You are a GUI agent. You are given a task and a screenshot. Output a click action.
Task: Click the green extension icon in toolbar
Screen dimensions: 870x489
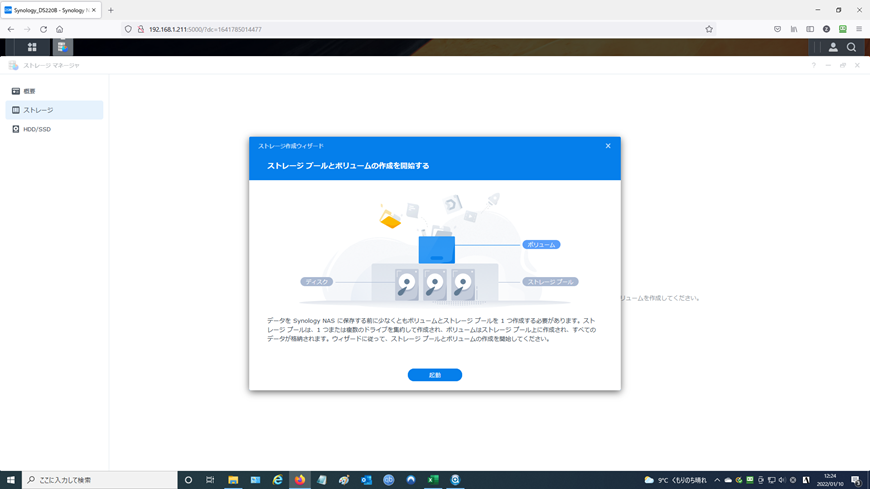[x=842, y=29]
